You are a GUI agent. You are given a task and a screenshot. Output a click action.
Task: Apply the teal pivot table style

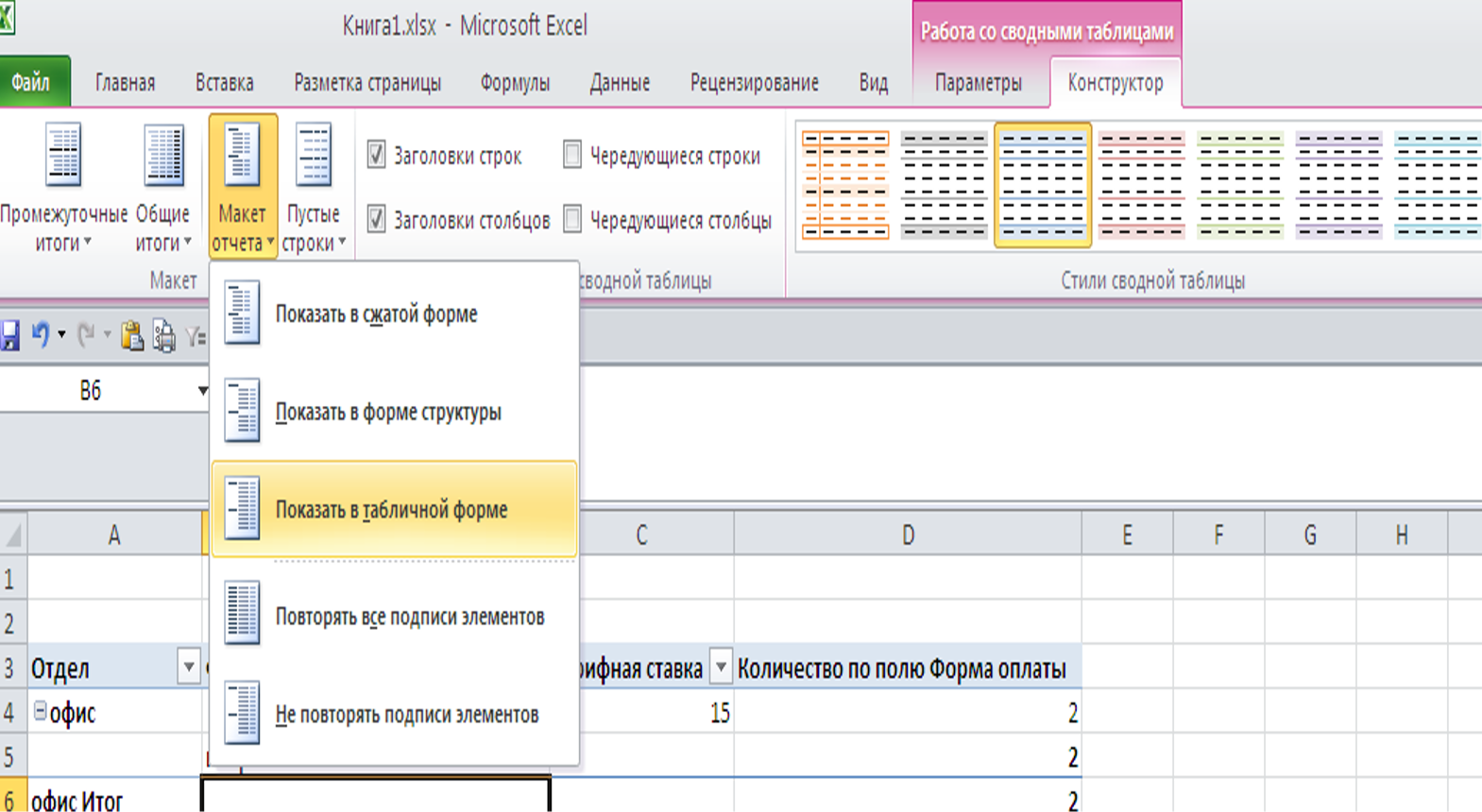pos(1437,185)
